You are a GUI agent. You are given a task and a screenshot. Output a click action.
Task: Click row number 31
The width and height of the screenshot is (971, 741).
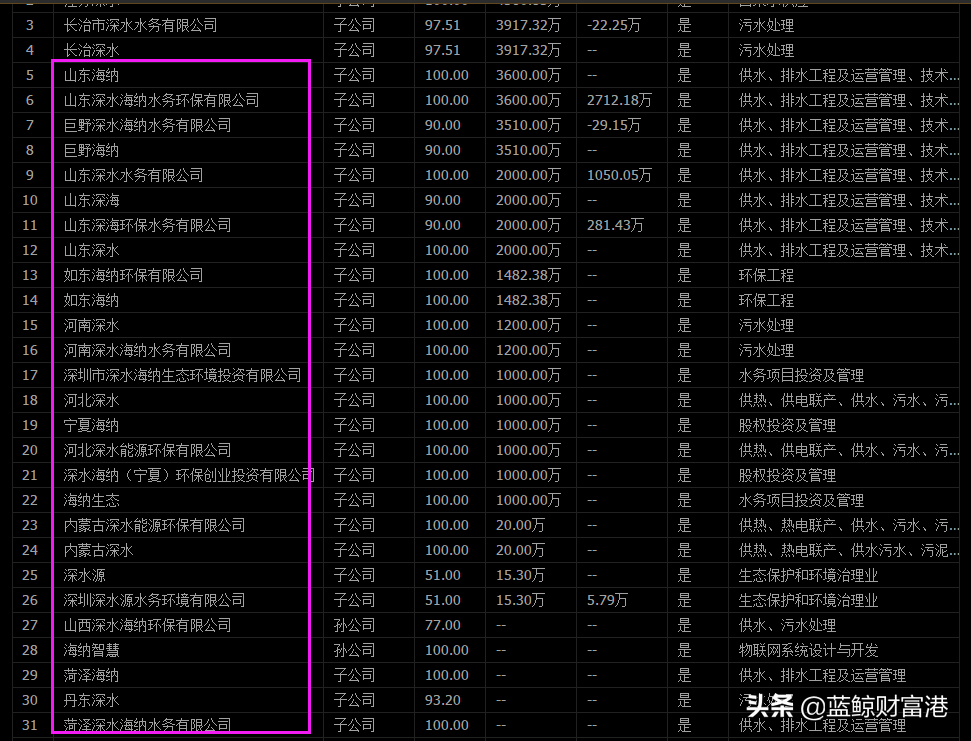point(30,725)
